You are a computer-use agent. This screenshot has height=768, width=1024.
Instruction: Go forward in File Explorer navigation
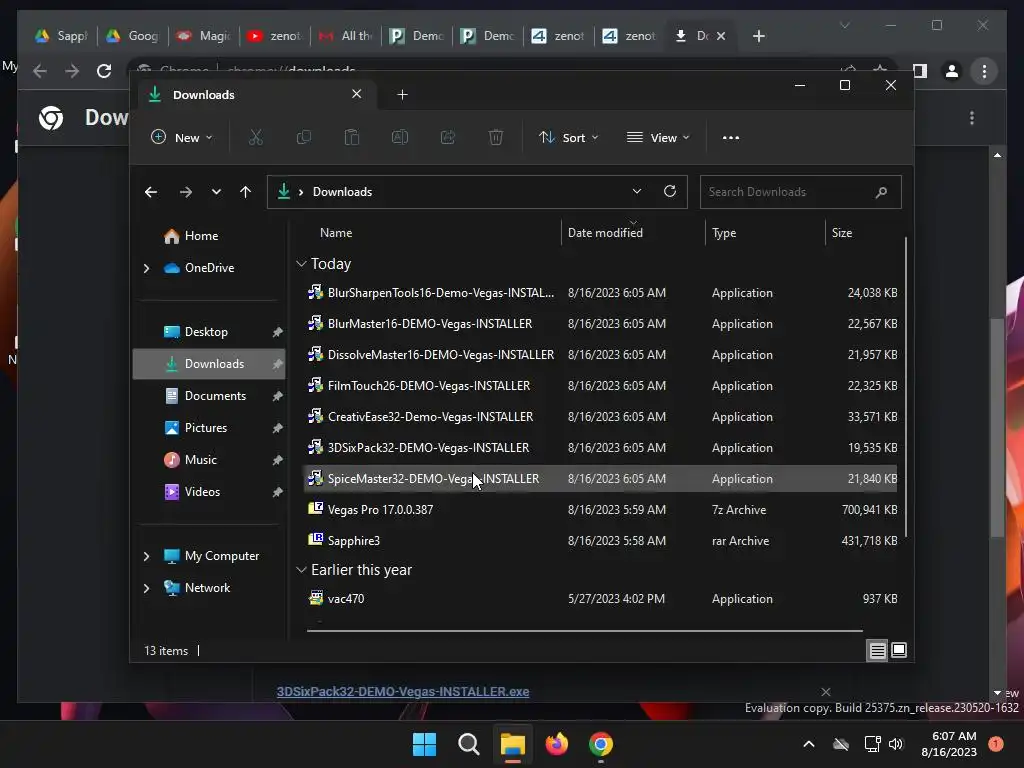pyautogui.click(x=185, y=192)
